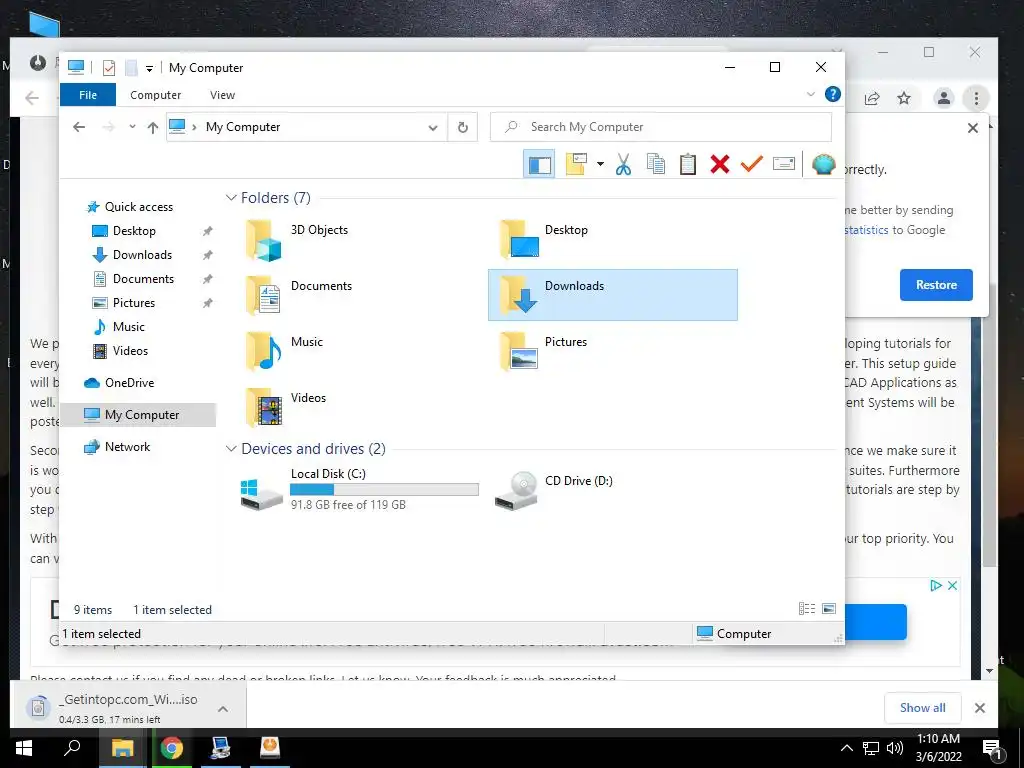Click Show all downloads button

coord(922,708)
